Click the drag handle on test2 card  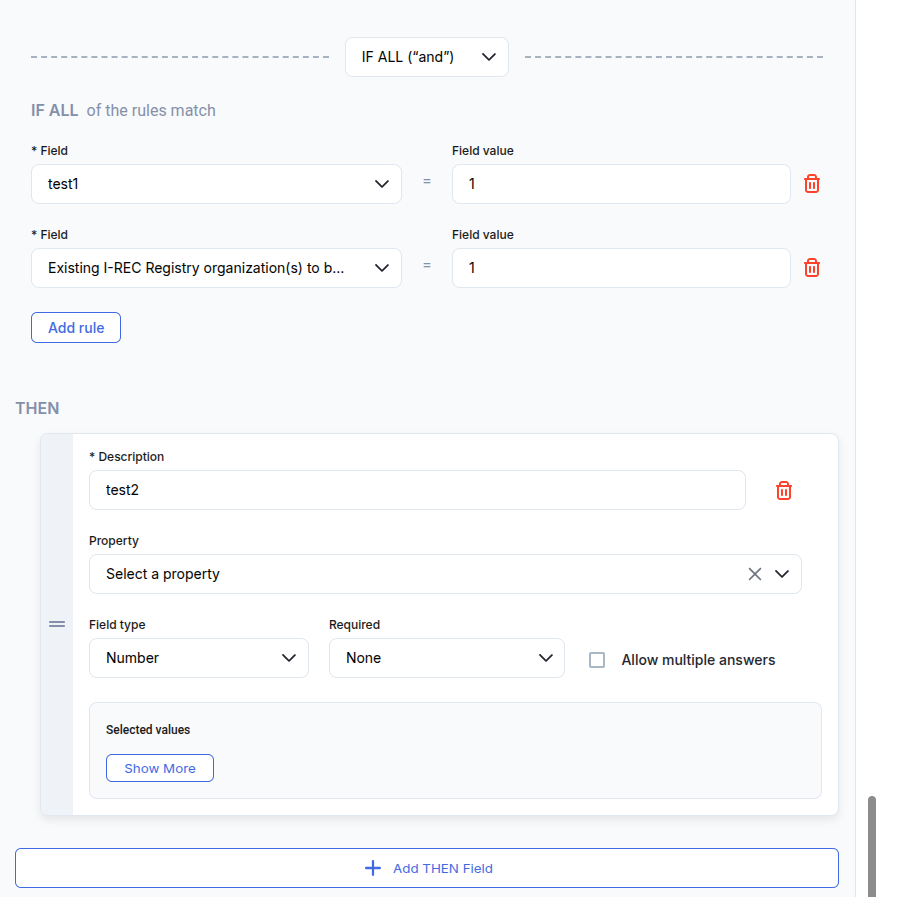click(x=57, y=624)
